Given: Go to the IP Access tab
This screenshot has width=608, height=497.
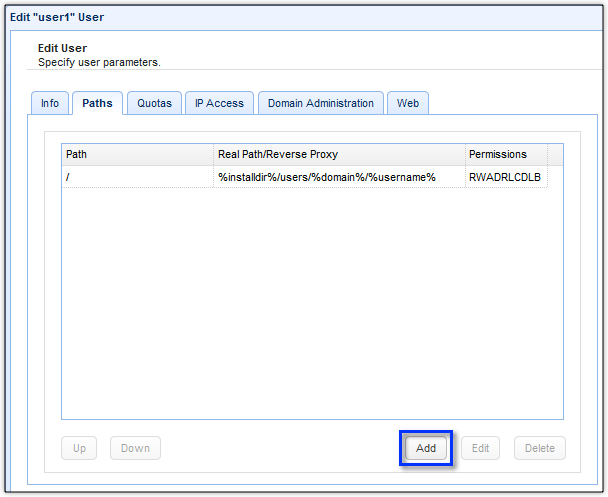Looking at the screenshot, I should [x=219, y=103].
